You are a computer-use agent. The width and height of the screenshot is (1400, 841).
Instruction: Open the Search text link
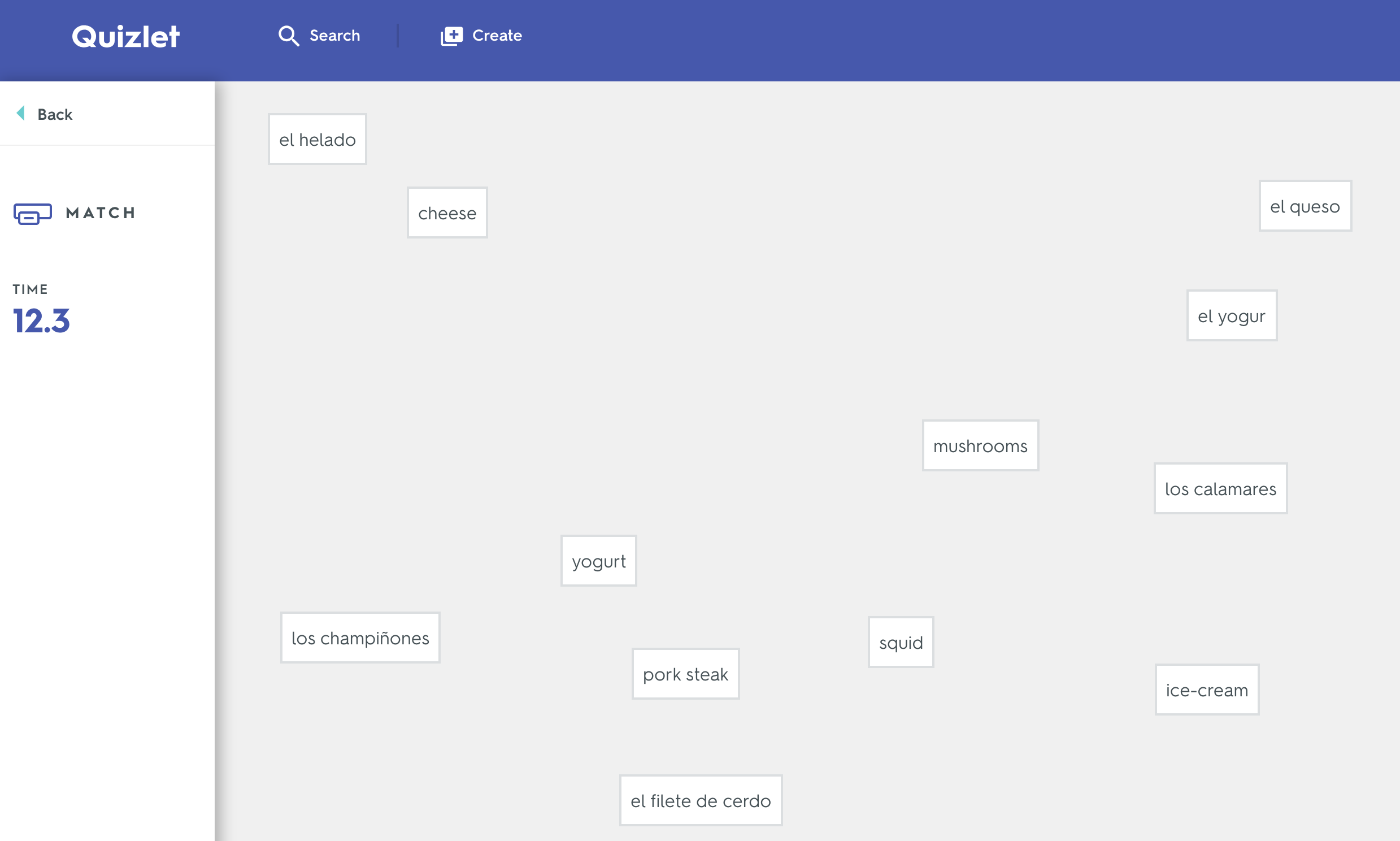[x=334, y=36]
